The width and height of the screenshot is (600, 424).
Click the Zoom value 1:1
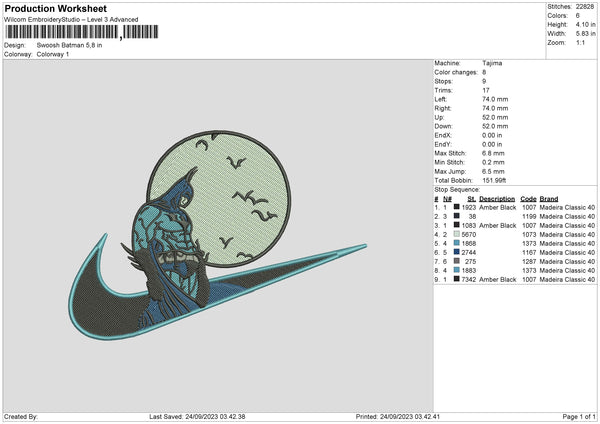580,42
